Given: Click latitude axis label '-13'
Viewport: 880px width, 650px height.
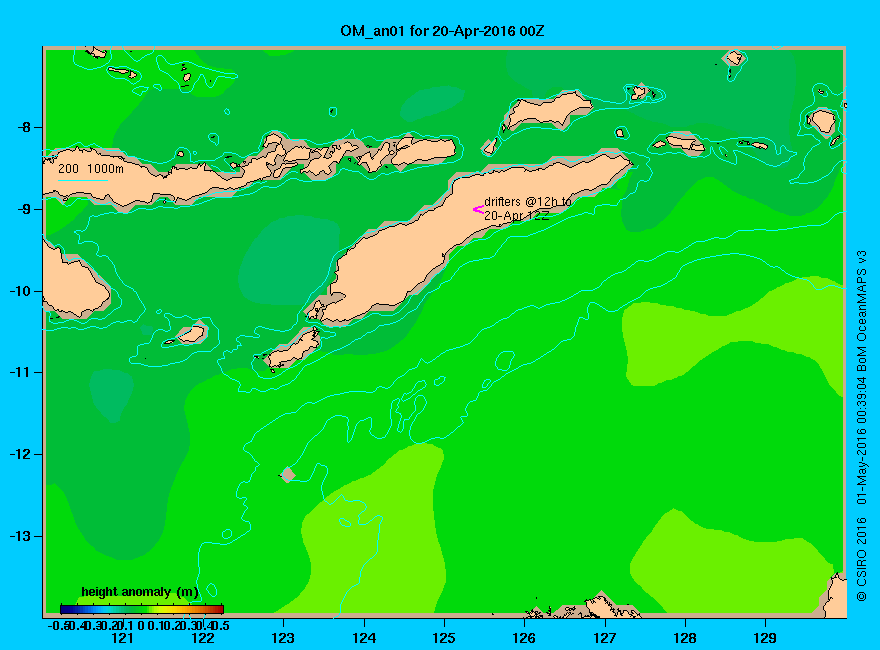Looking at the screenshot, I should point(20,536).
